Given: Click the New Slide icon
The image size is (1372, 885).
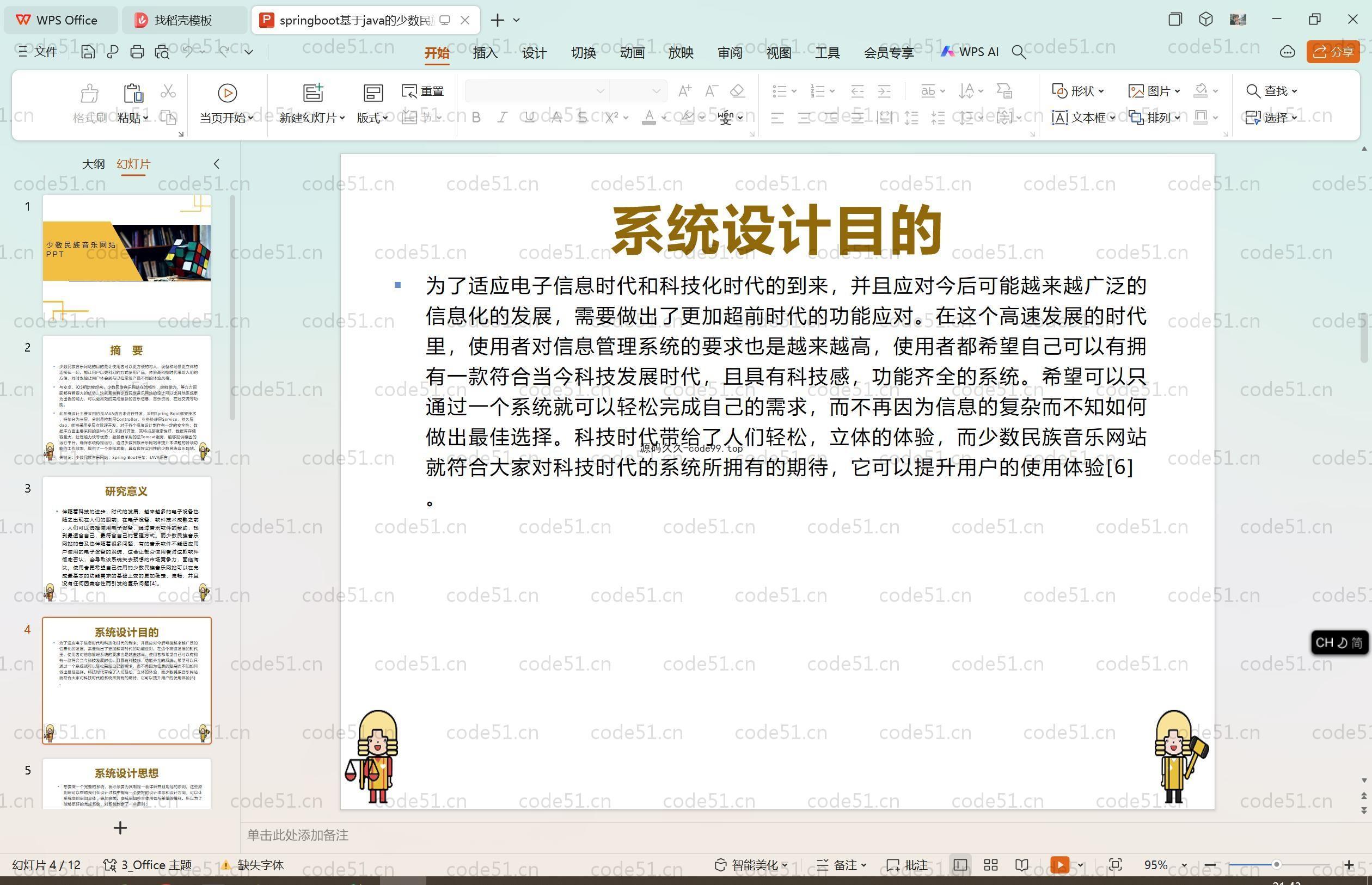Looking at the screenshot, I should [313, 93].
